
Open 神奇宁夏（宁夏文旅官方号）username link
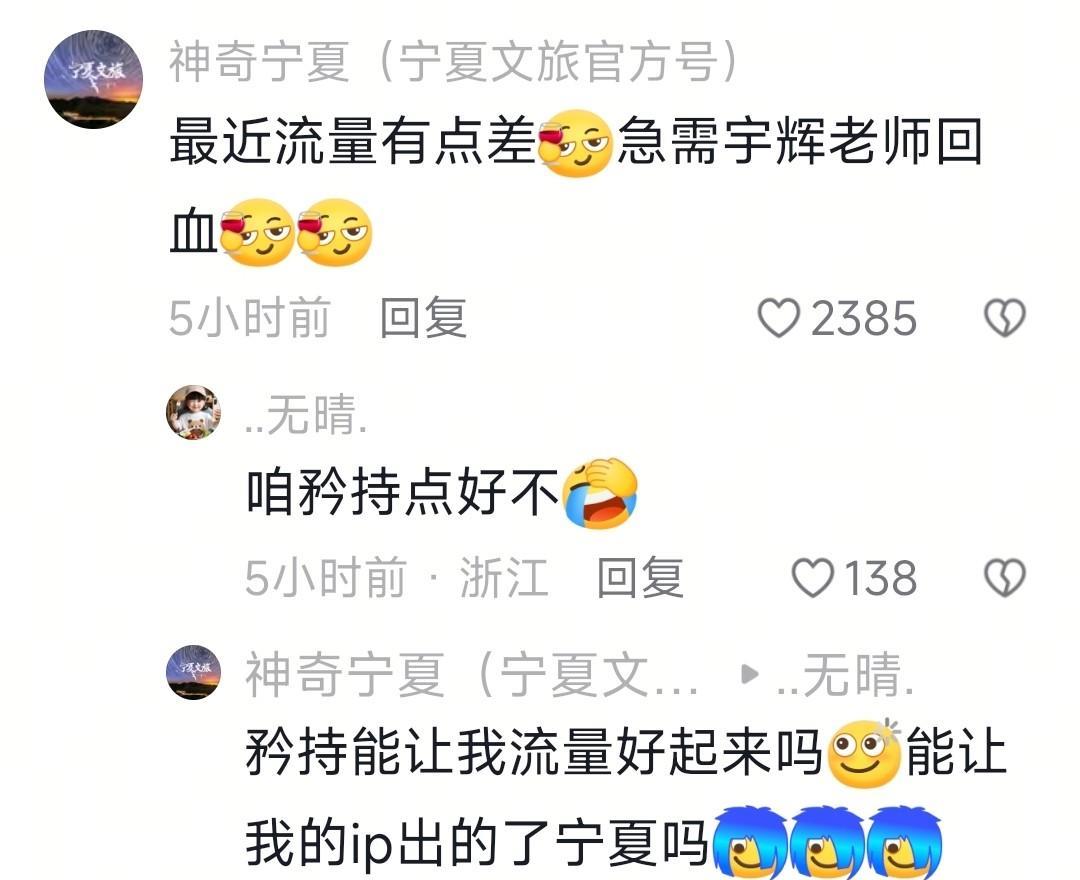coord(455,62)
